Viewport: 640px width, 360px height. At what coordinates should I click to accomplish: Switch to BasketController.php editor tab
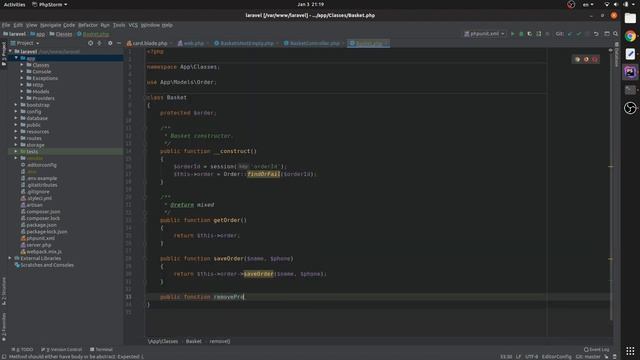click(x=314, y=43)
